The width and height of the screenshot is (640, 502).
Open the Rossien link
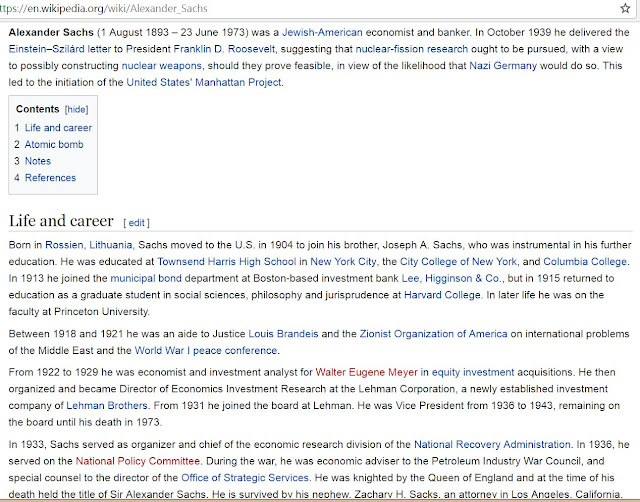click(x=64, y=245)
